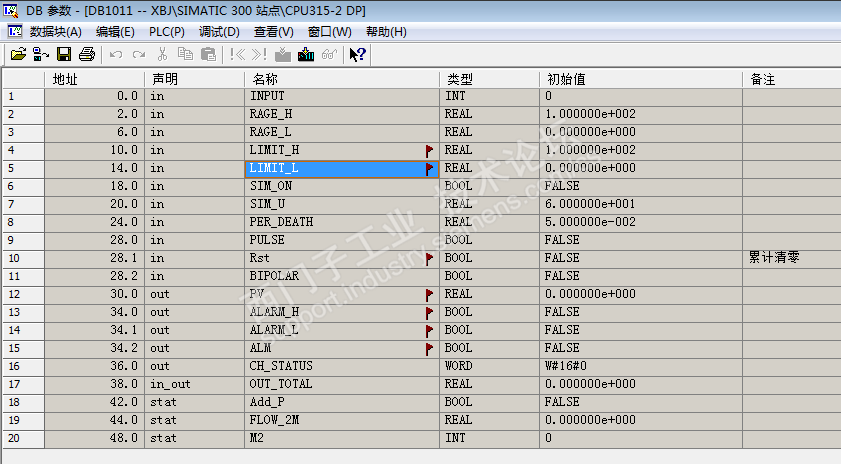Select the BIPOLAR name cell

(342, 276)
